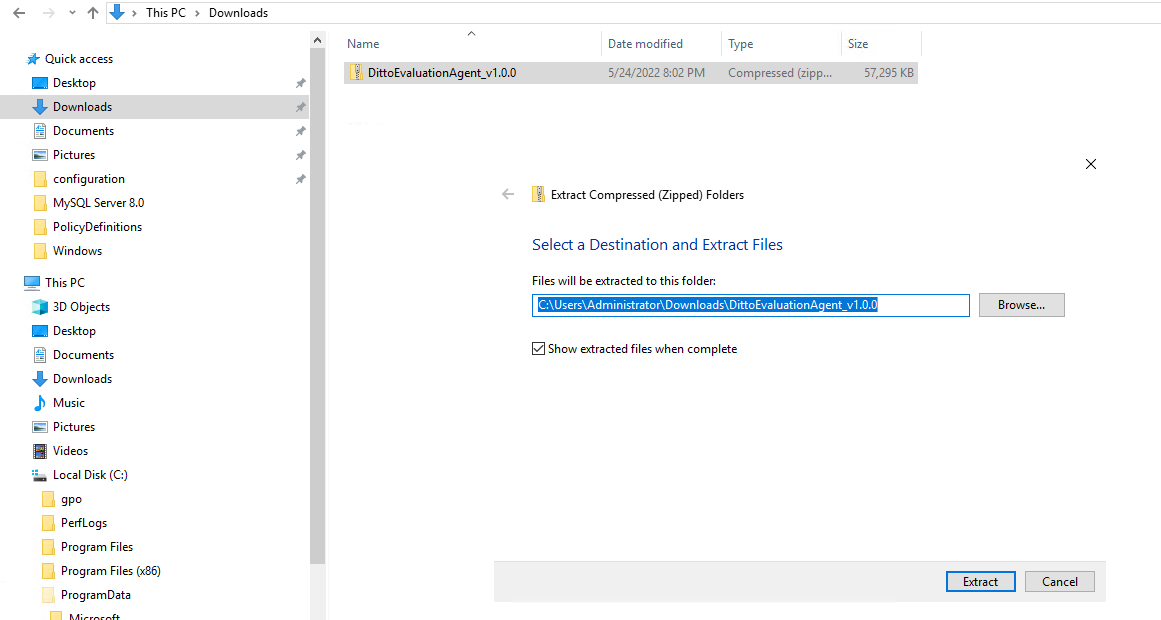Open Documents under This PC

click(x=83, y=355)
